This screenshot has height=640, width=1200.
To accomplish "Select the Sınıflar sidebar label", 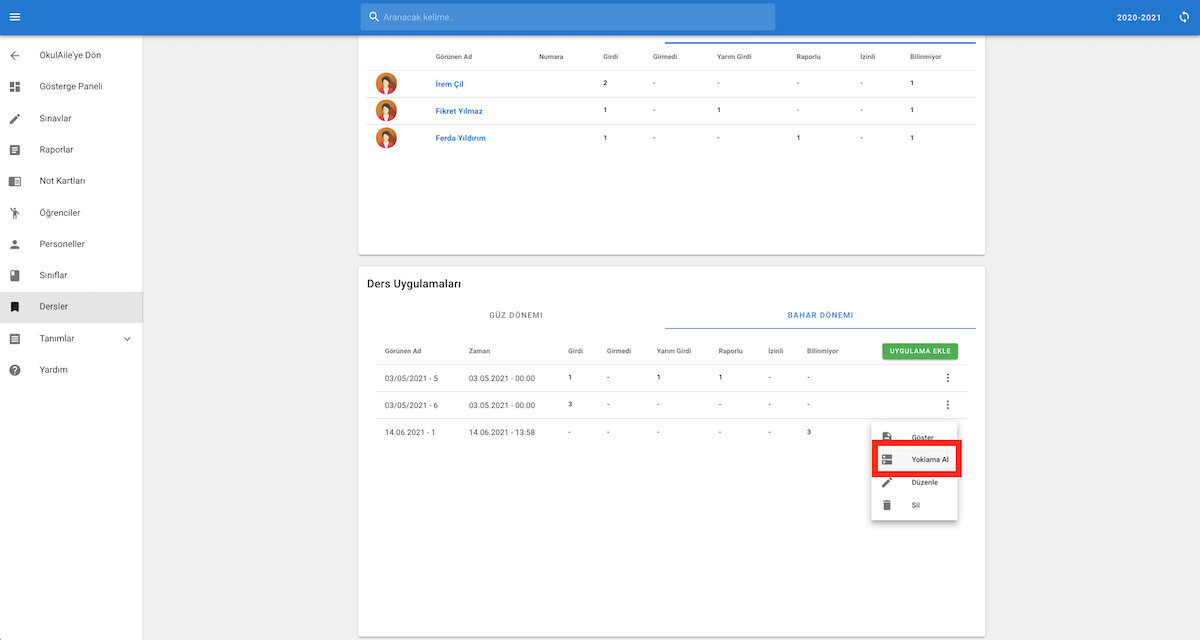I will click(54, 275).
